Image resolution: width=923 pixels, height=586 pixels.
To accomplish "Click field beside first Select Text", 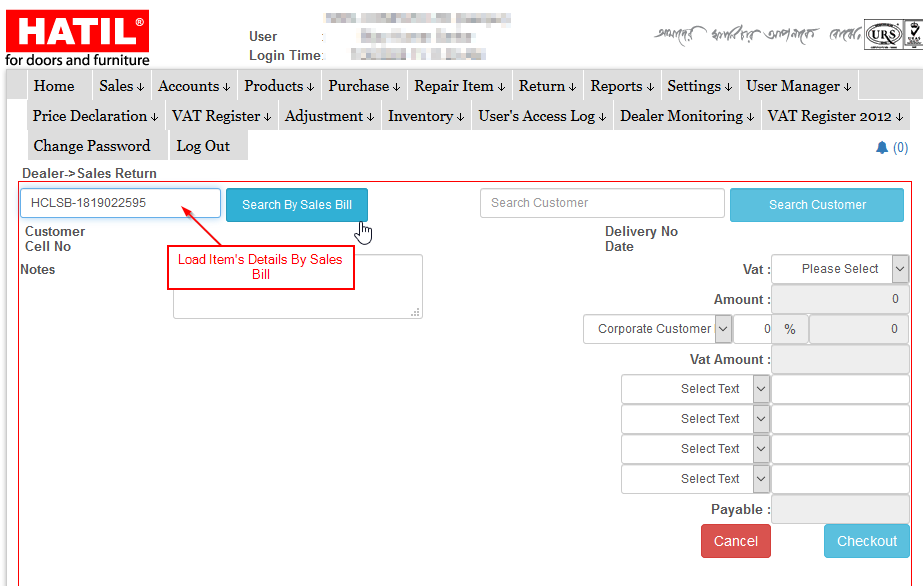I will pyautogui.click(x=840, y=389).
